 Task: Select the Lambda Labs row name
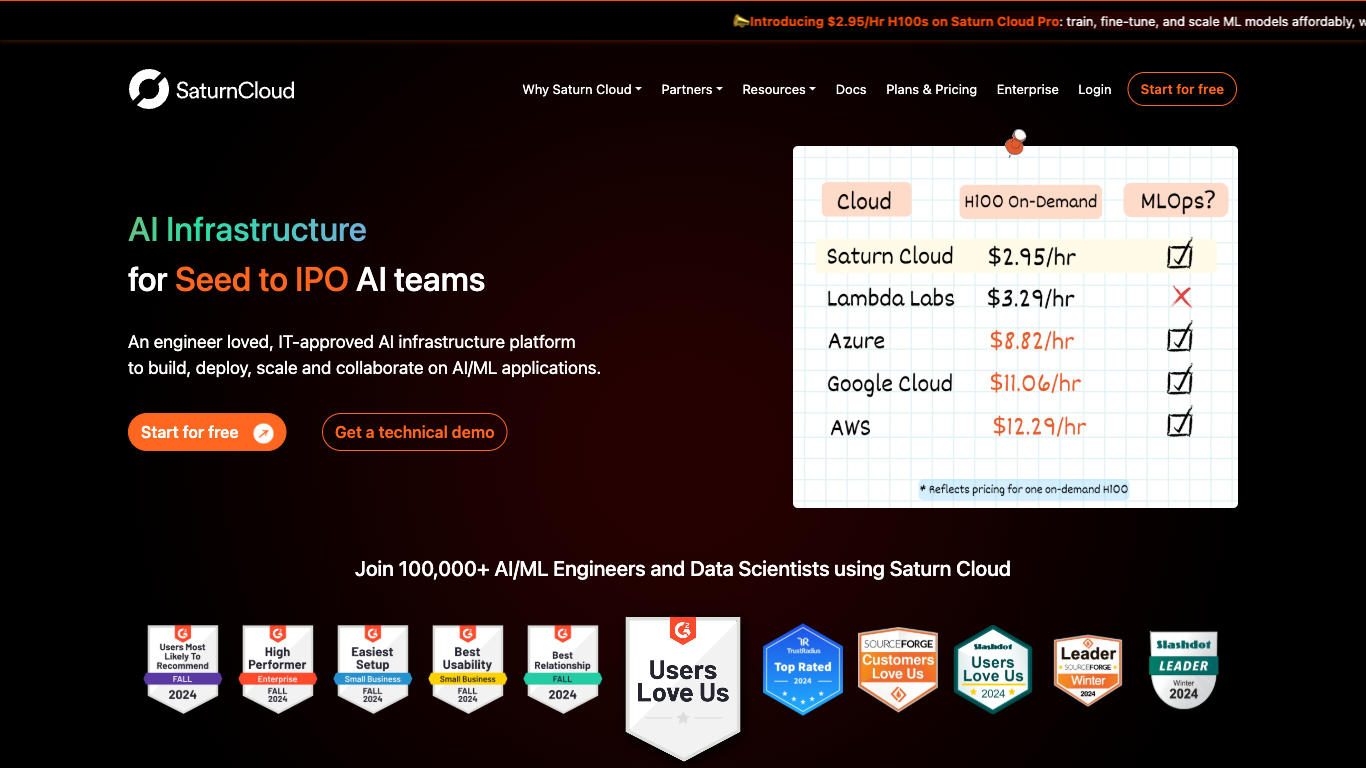pos(891,298)
